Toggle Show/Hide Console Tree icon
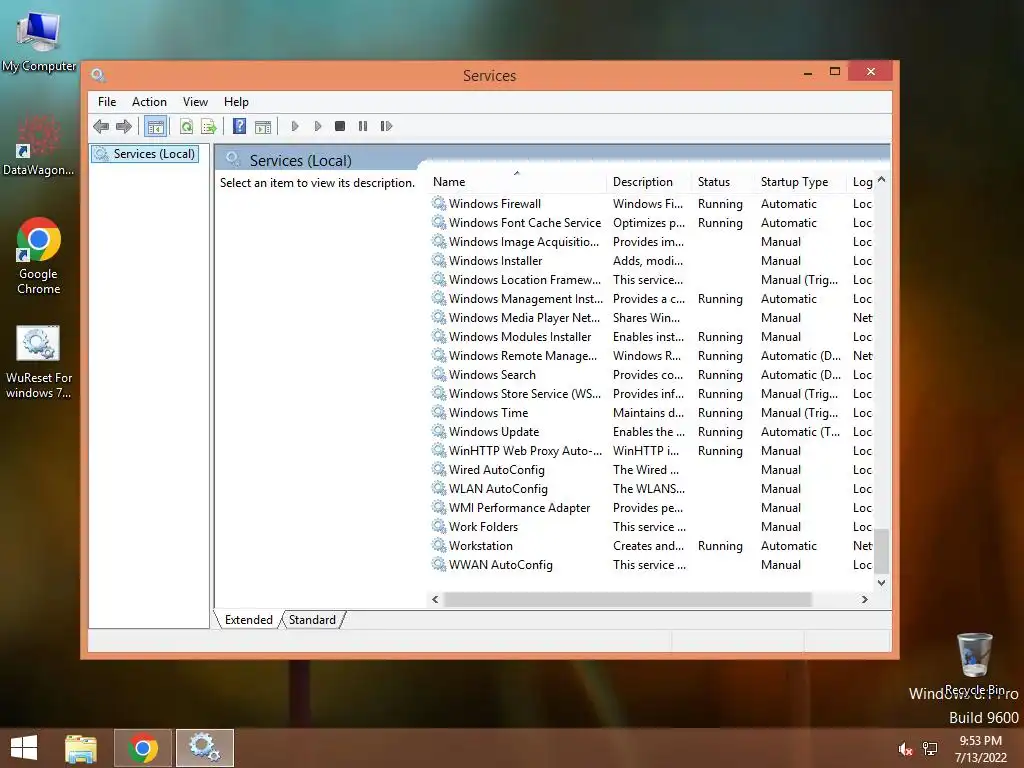This screenshot has height=768, width=1024. [155, 126]
